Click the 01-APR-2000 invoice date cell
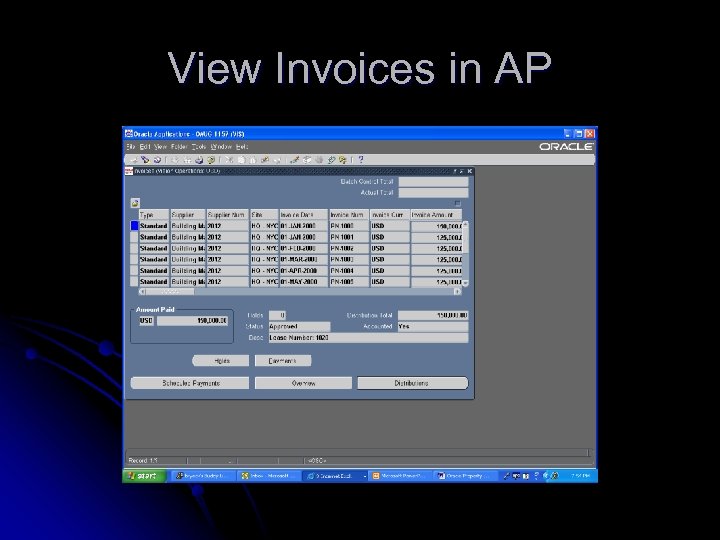This screenshot has height=540, width=720. [x=304, y=270]
